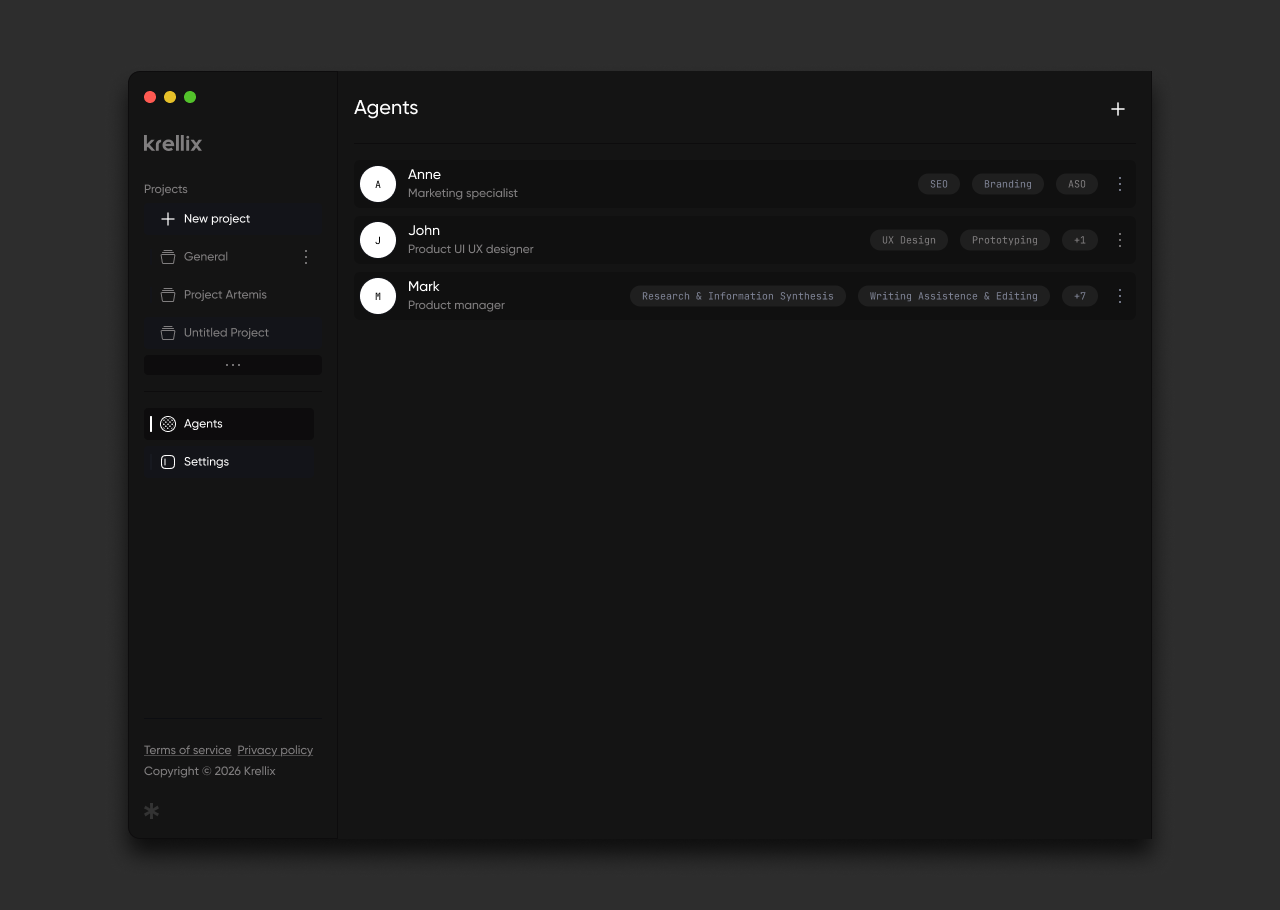
Task: Open the kebab menu for Anne
Action: coord(1120,184)
